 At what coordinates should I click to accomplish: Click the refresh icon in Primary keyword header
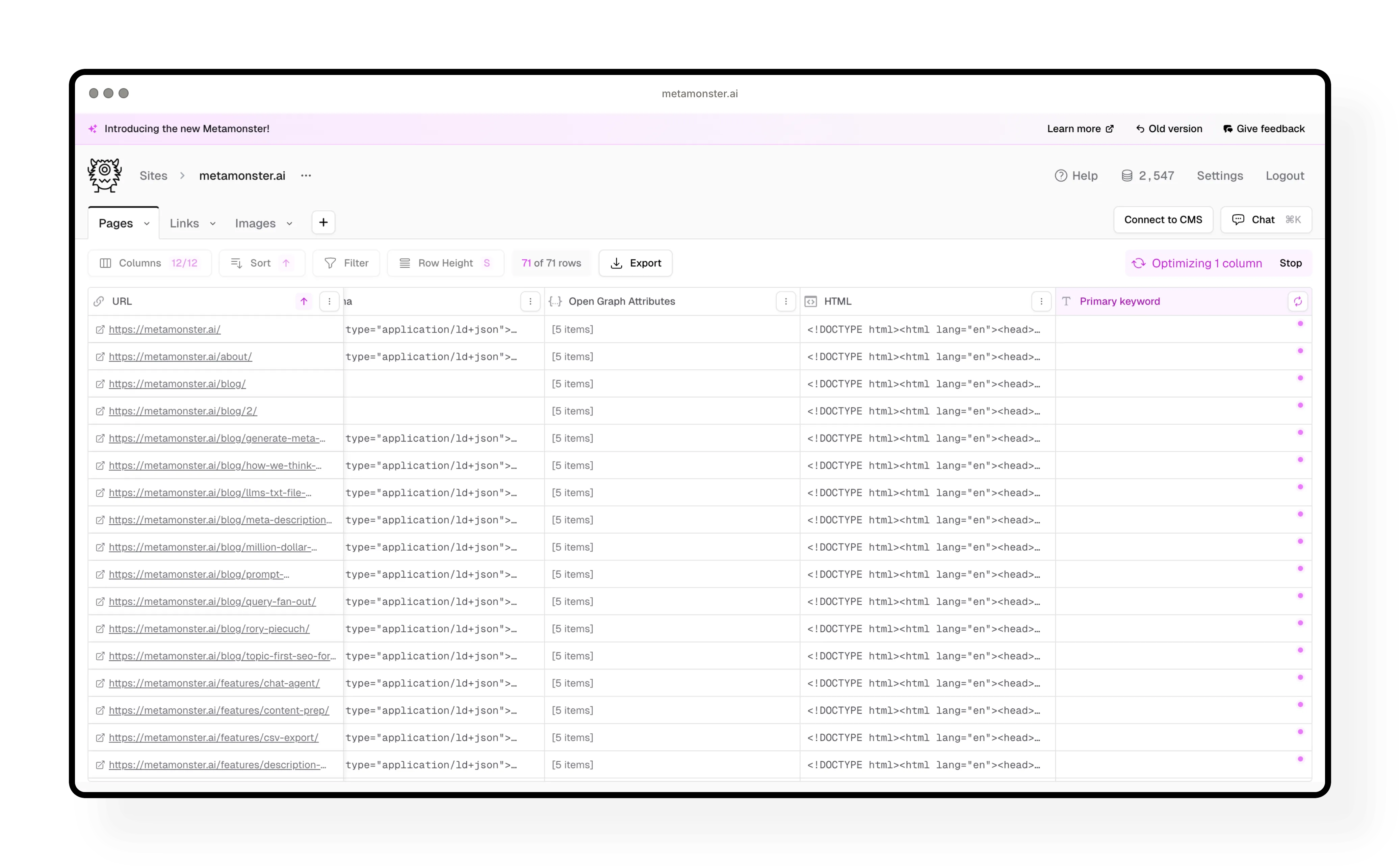tap(1297, 301)
